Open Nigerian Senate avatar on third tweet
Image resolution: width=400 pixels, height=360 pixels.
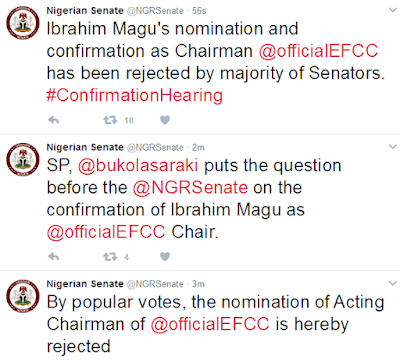click(23, 296)
